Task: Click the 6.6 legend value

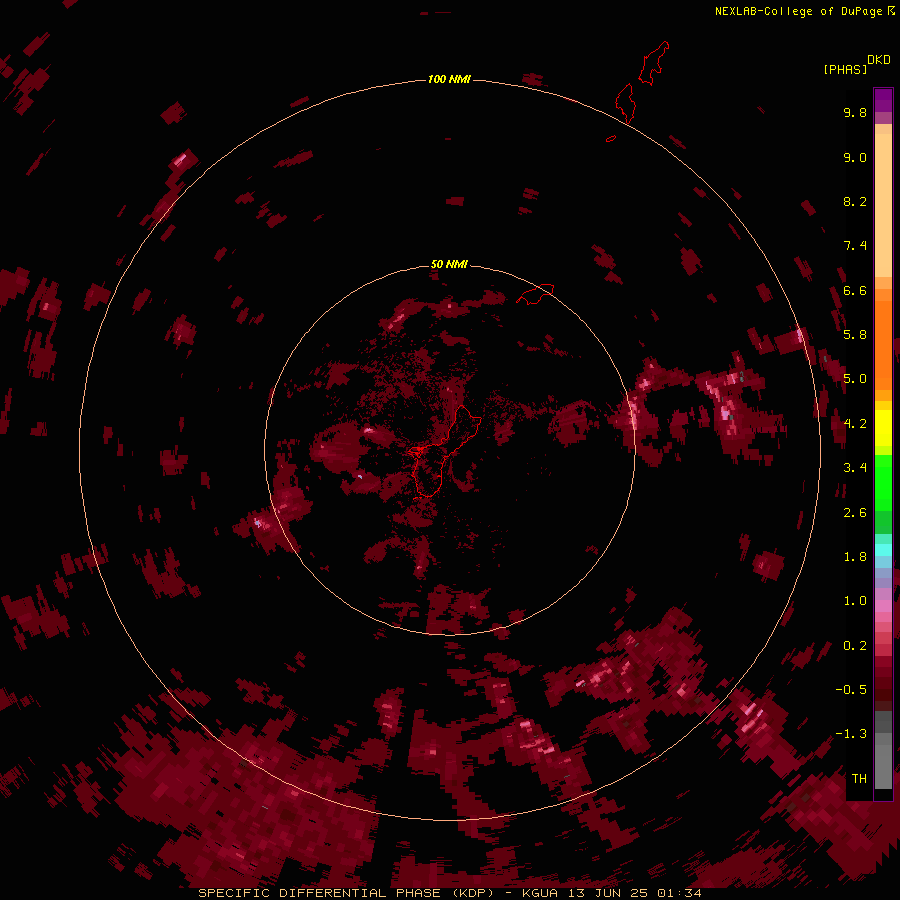Action: (x=855, y=290)
